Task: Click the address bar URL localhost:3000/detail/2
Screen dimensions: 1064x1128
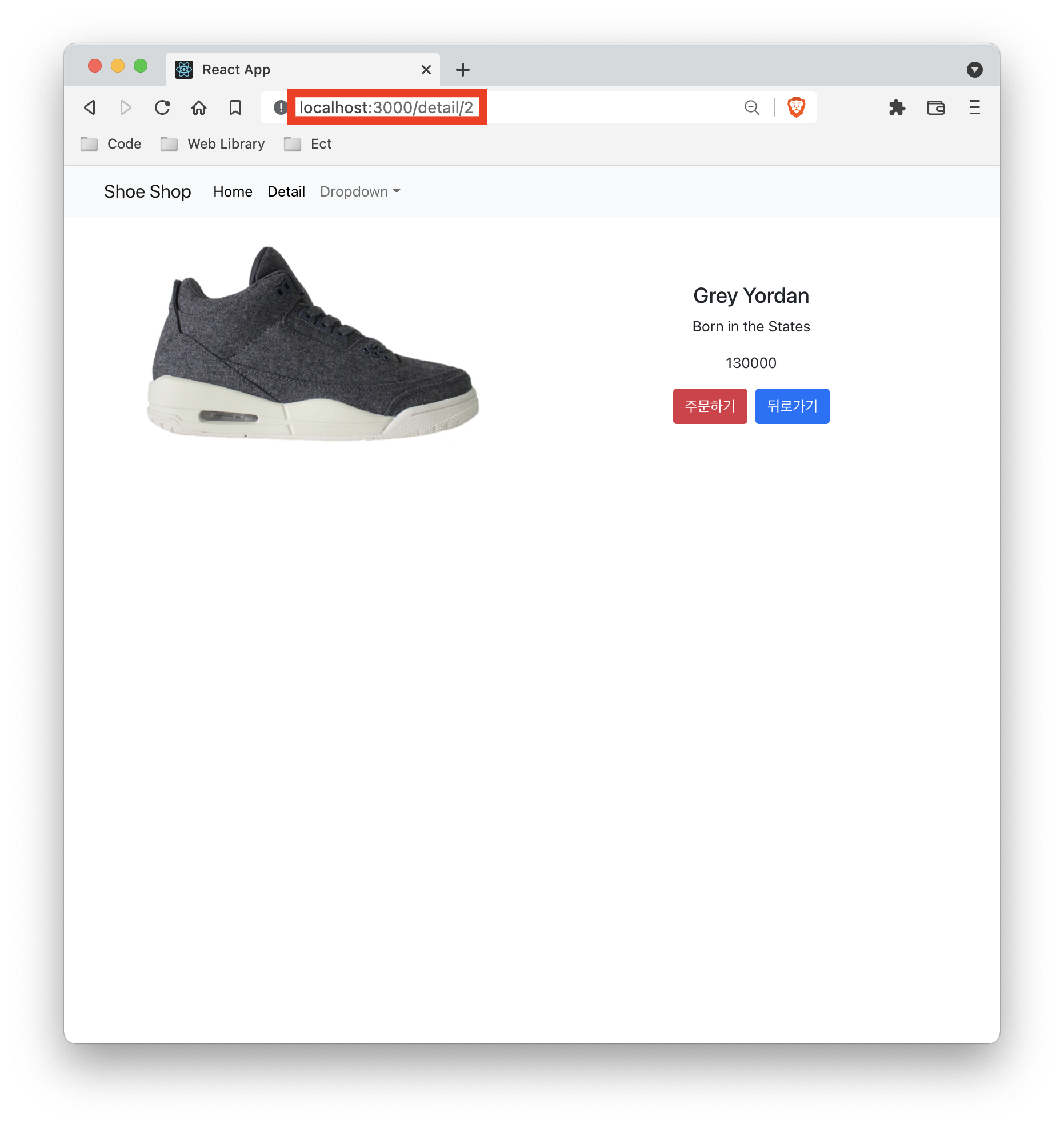Action: coord(386,107)
